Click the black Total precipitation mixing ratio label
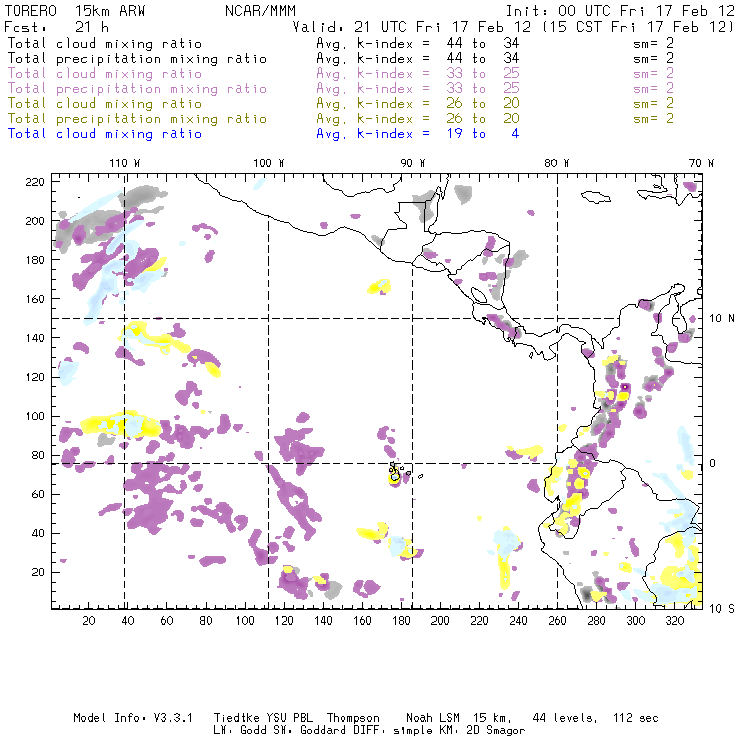740x740 pixels. [137, 59]
